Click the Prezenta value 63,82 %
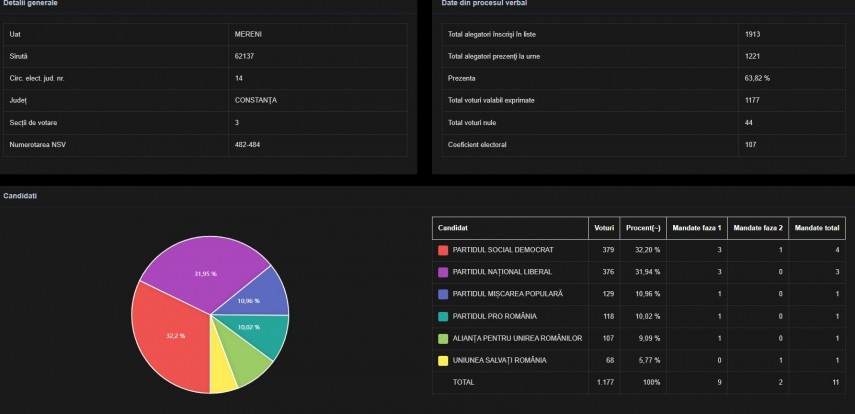 click(757, 79)
